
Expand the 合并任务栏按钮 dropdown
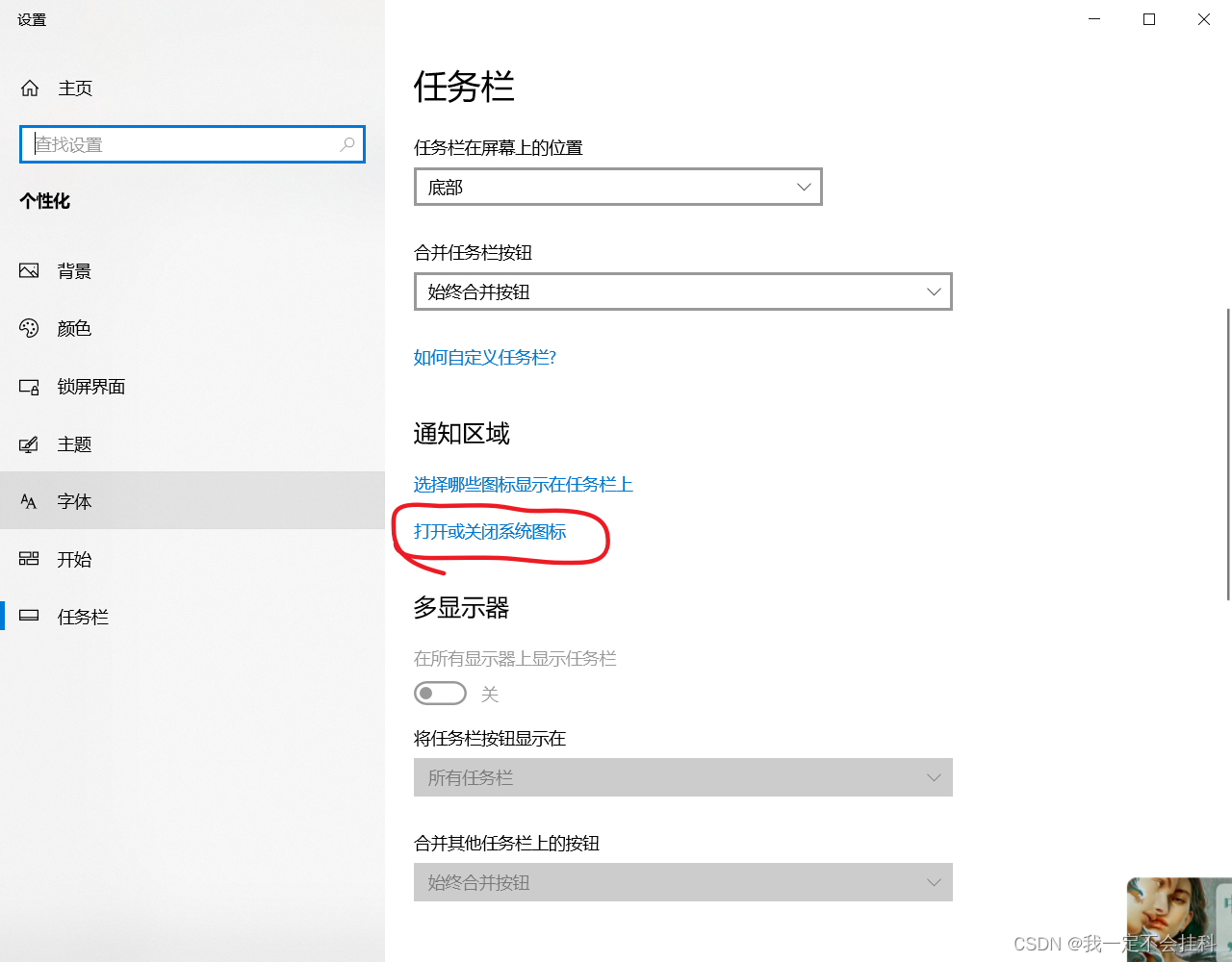(x=683, y=291)
